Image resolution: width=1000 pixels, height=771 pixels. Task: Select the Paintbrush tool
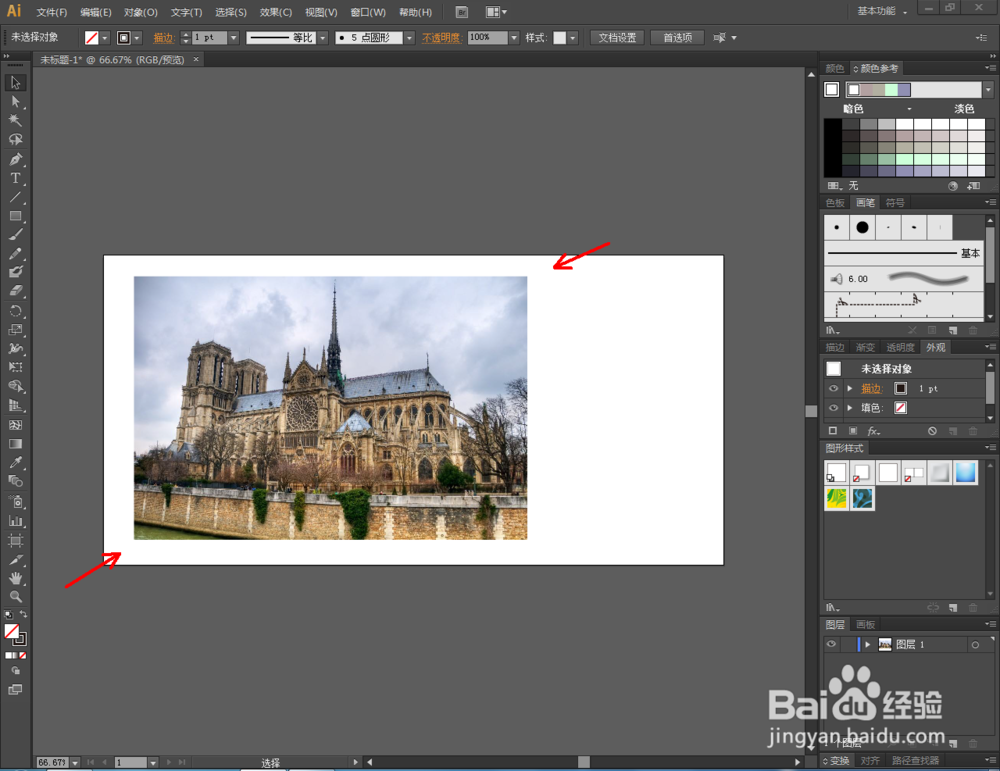(15, 235)
